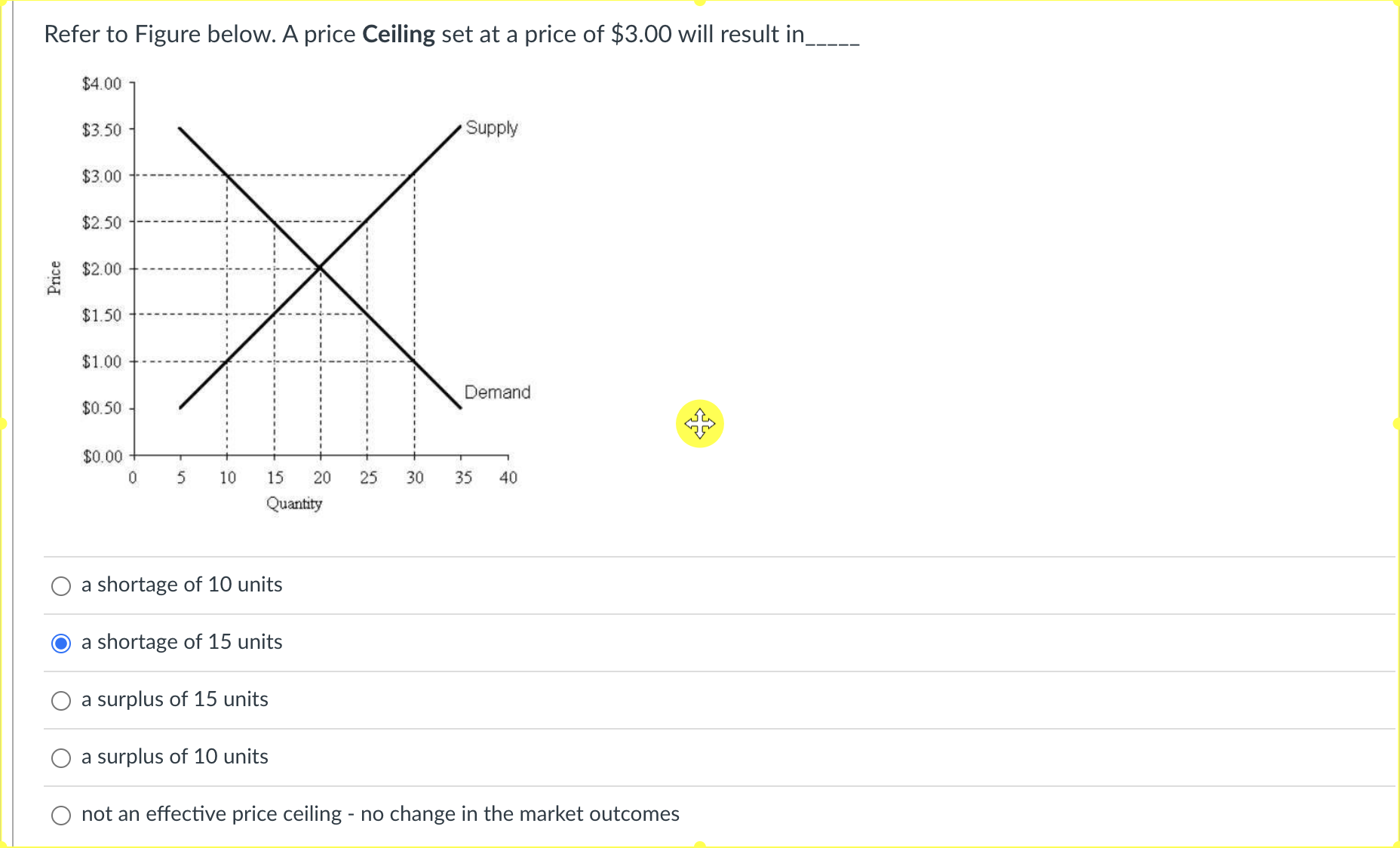
Task: Click the '$3.00' label on the price axis
Action: [x=102, y=176]
